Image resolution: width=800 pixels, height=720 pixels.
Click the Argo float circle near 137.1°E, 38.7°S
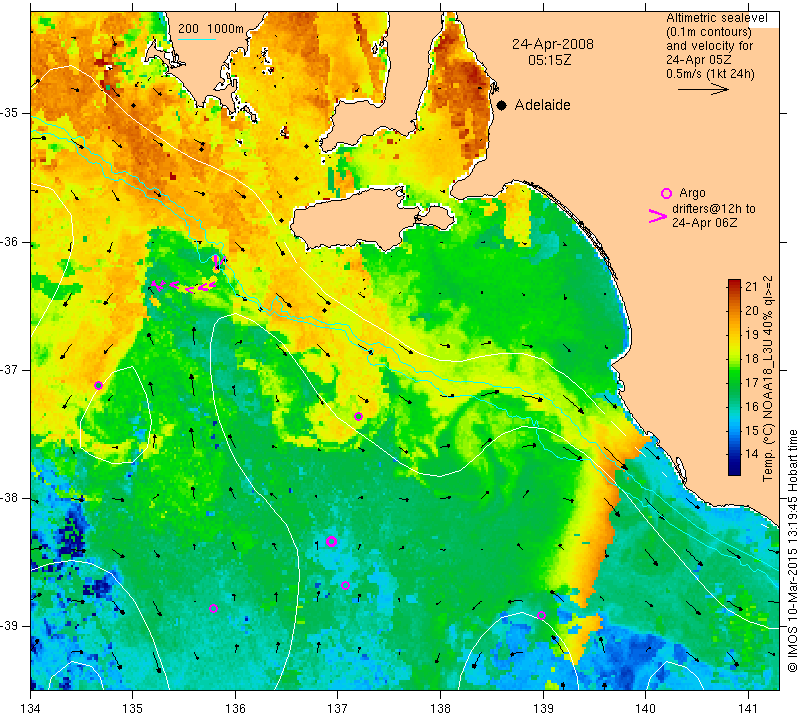tap(345, 585)
